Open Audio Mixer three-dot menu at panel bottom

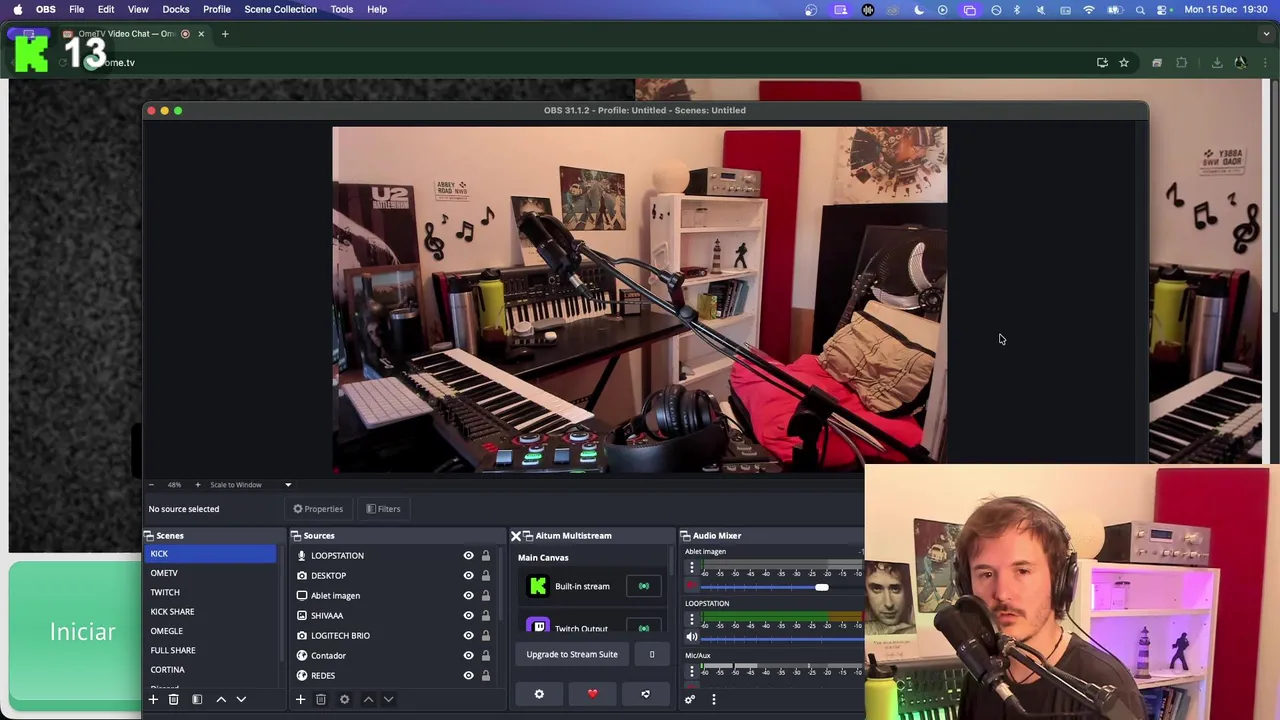coord(713,699)
